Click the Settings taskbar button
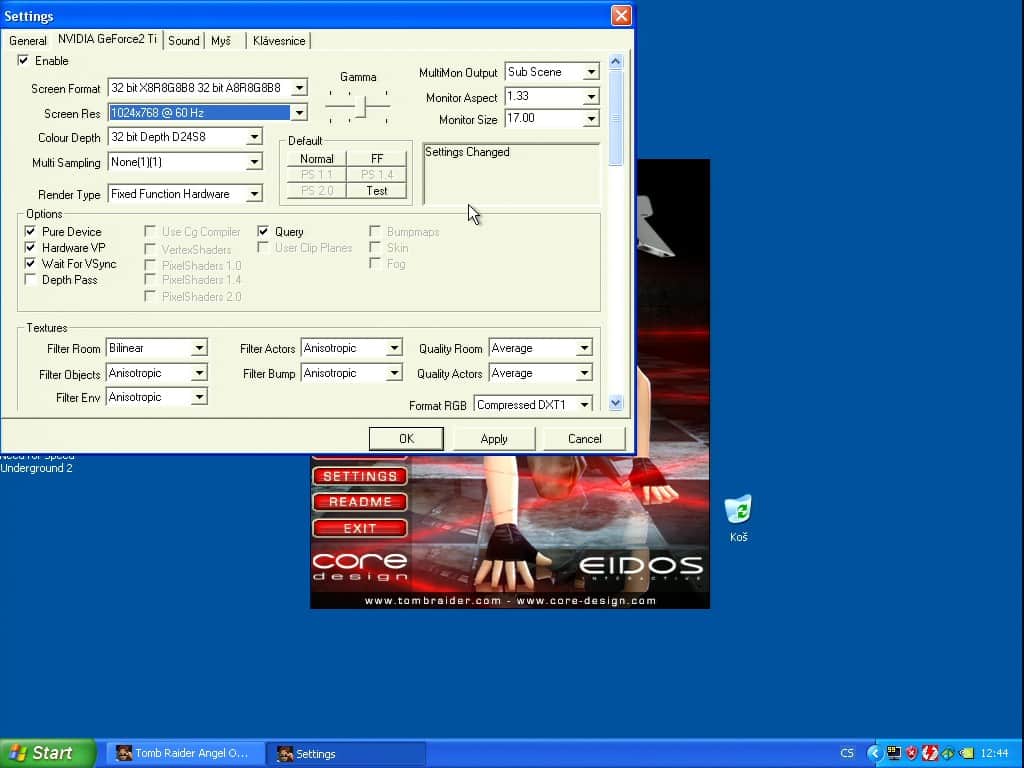The image size is (1024, 768). (346, 754)
